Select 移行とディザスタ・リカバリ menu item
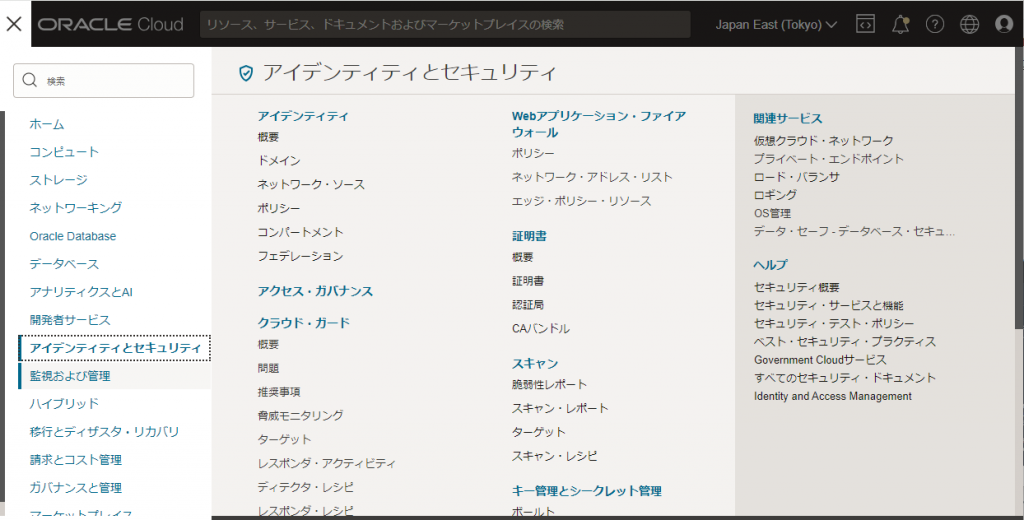1024x520 pixels. 104,432
